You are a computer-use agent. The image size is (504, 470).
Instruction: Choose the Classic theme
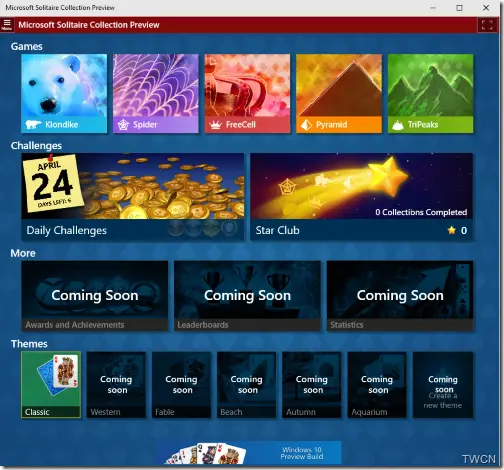pyautogui.click(x=51, y=385)
